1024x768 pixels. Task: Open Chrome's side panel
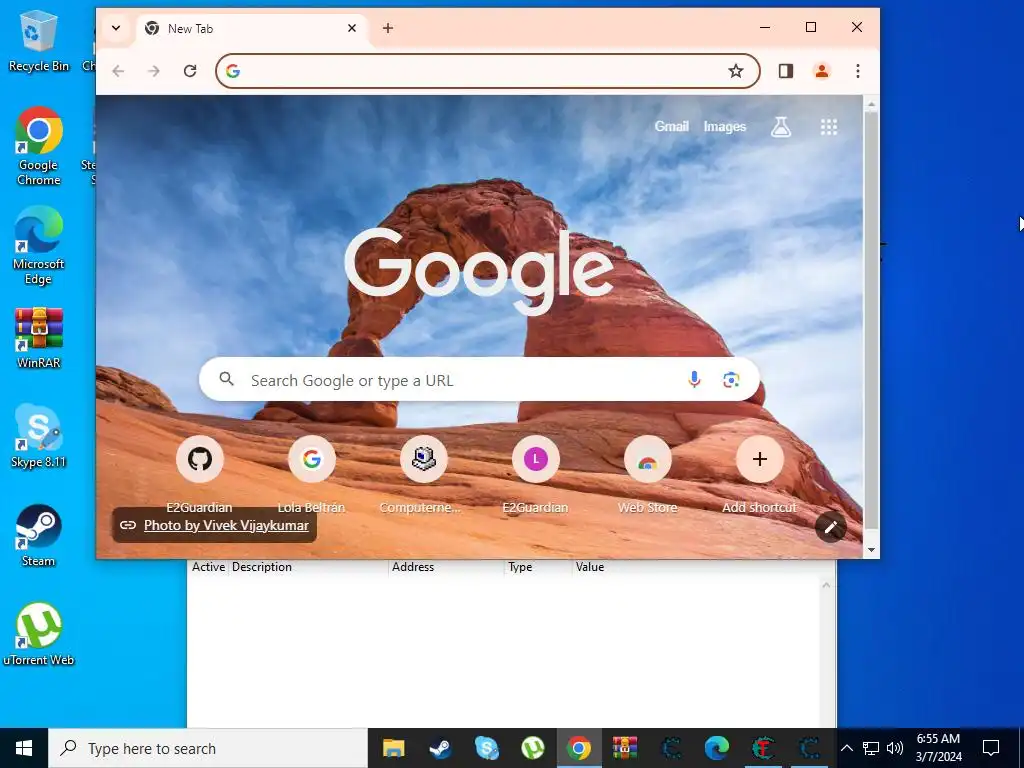[x=786, y=71]
